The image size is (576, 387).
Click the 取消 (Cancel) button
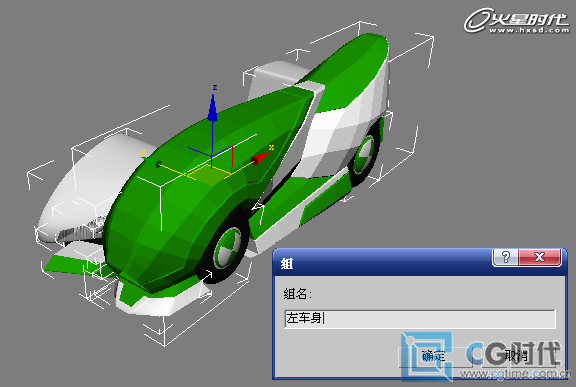518,356
